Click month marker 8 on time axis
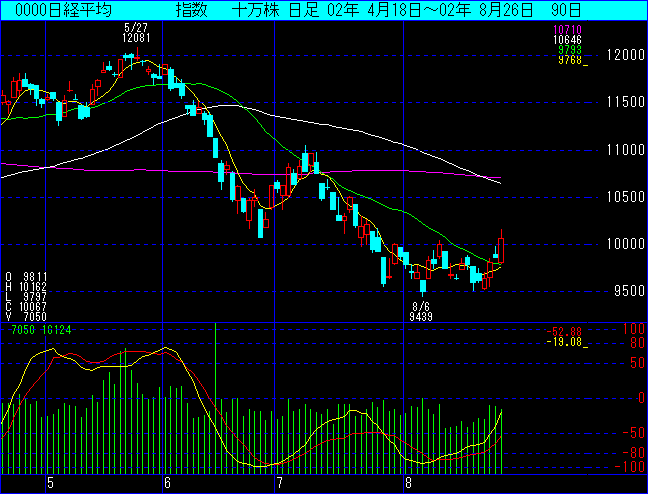The width and height of the screenshot is (648, 494). click(x=408, y=483)
